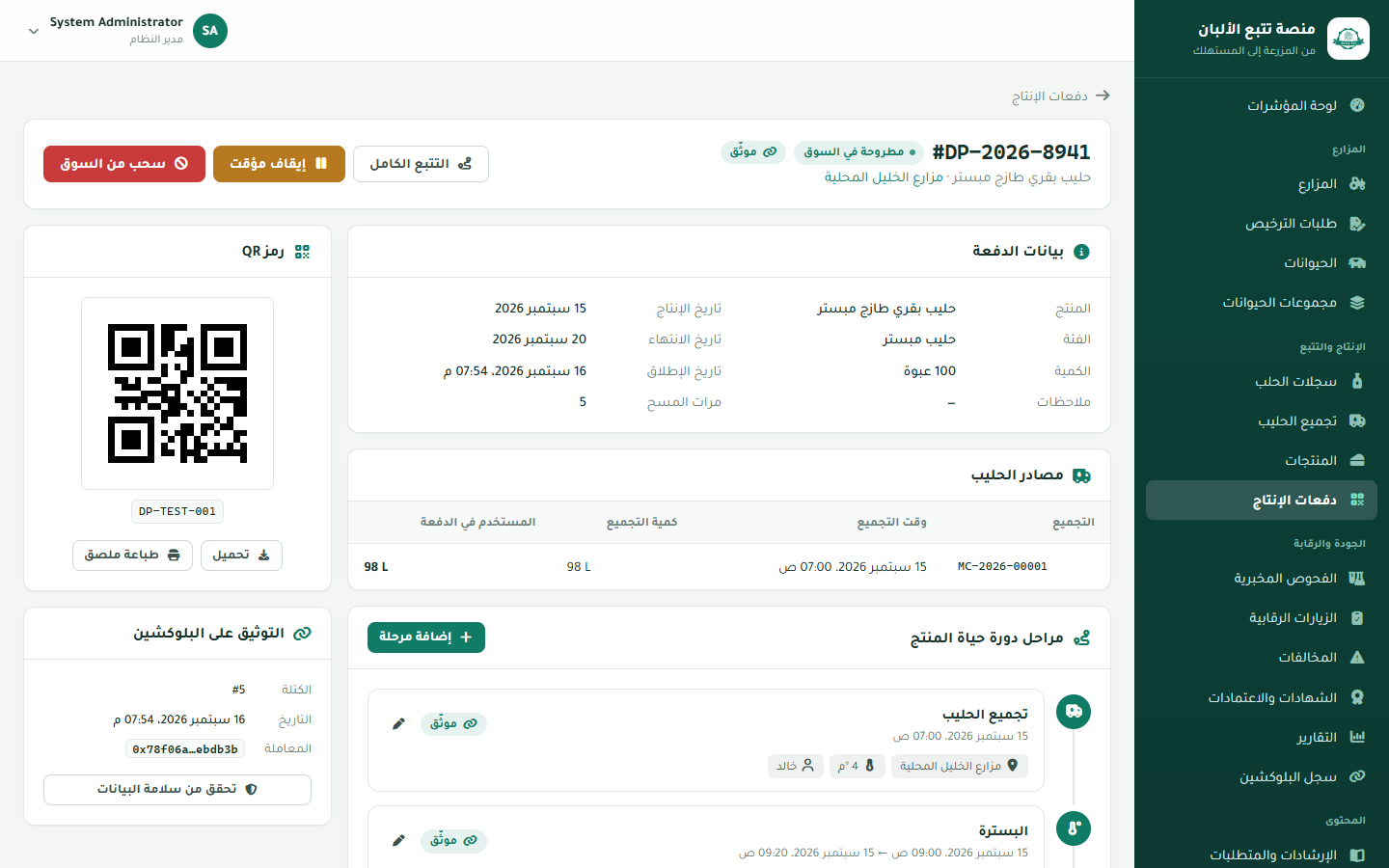The height and width of the screenshot is (868, 1389).
Task: Click the إضافة مرحلة add stage button
Action: (x=426, y=637)
